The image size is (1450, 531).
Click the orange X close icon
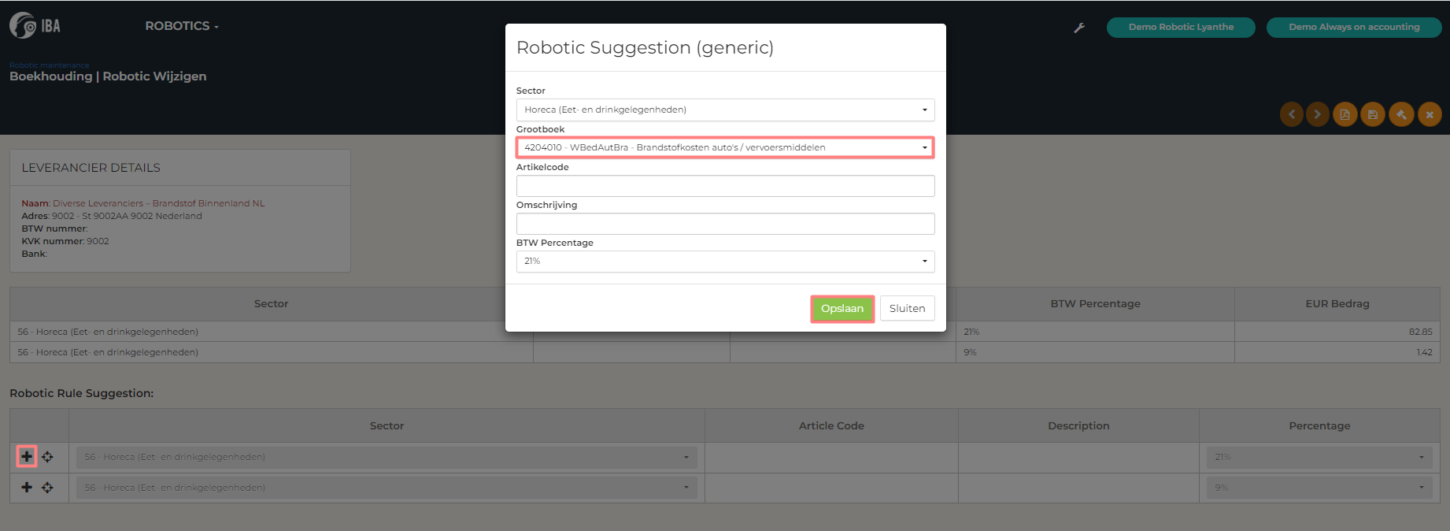point(1430,115)
